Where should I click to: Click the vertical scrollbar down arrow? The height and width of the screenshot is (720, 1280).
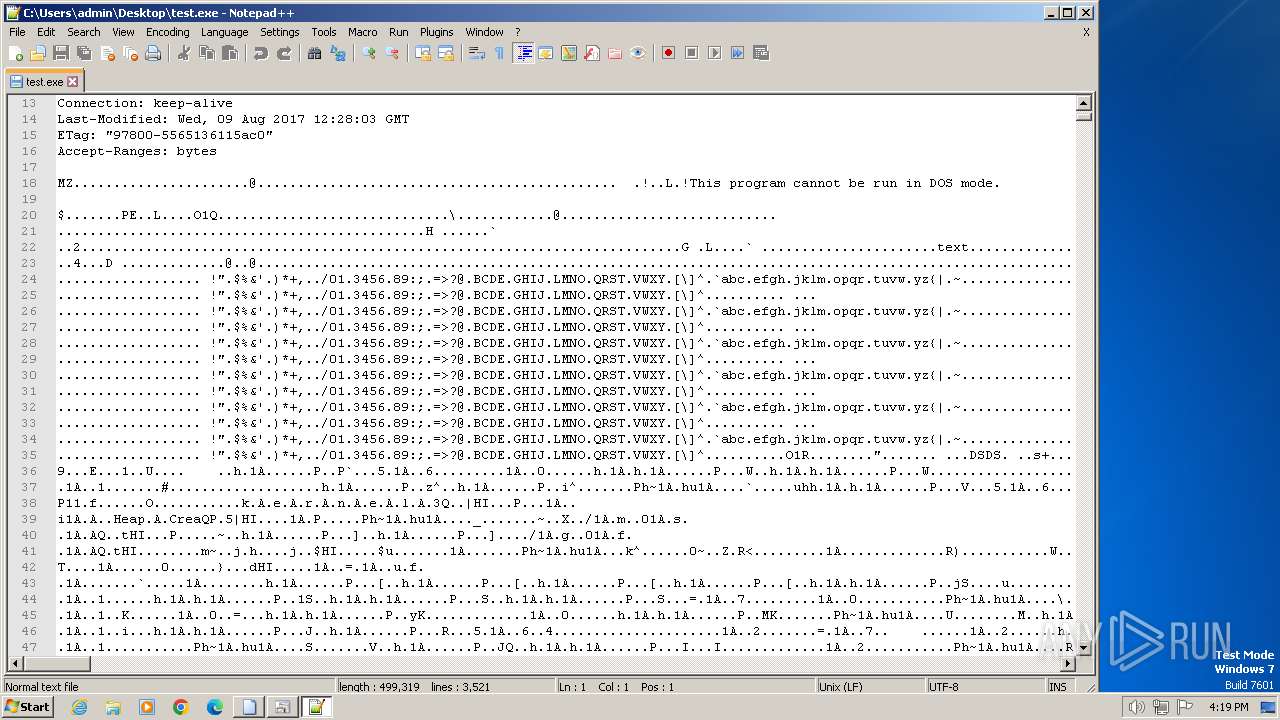[x=1084, y=647]
